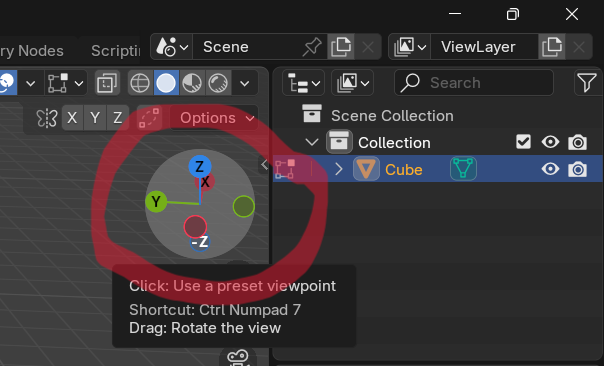
Task: Collapse the Collection tree row
Action: coord(312,143)
